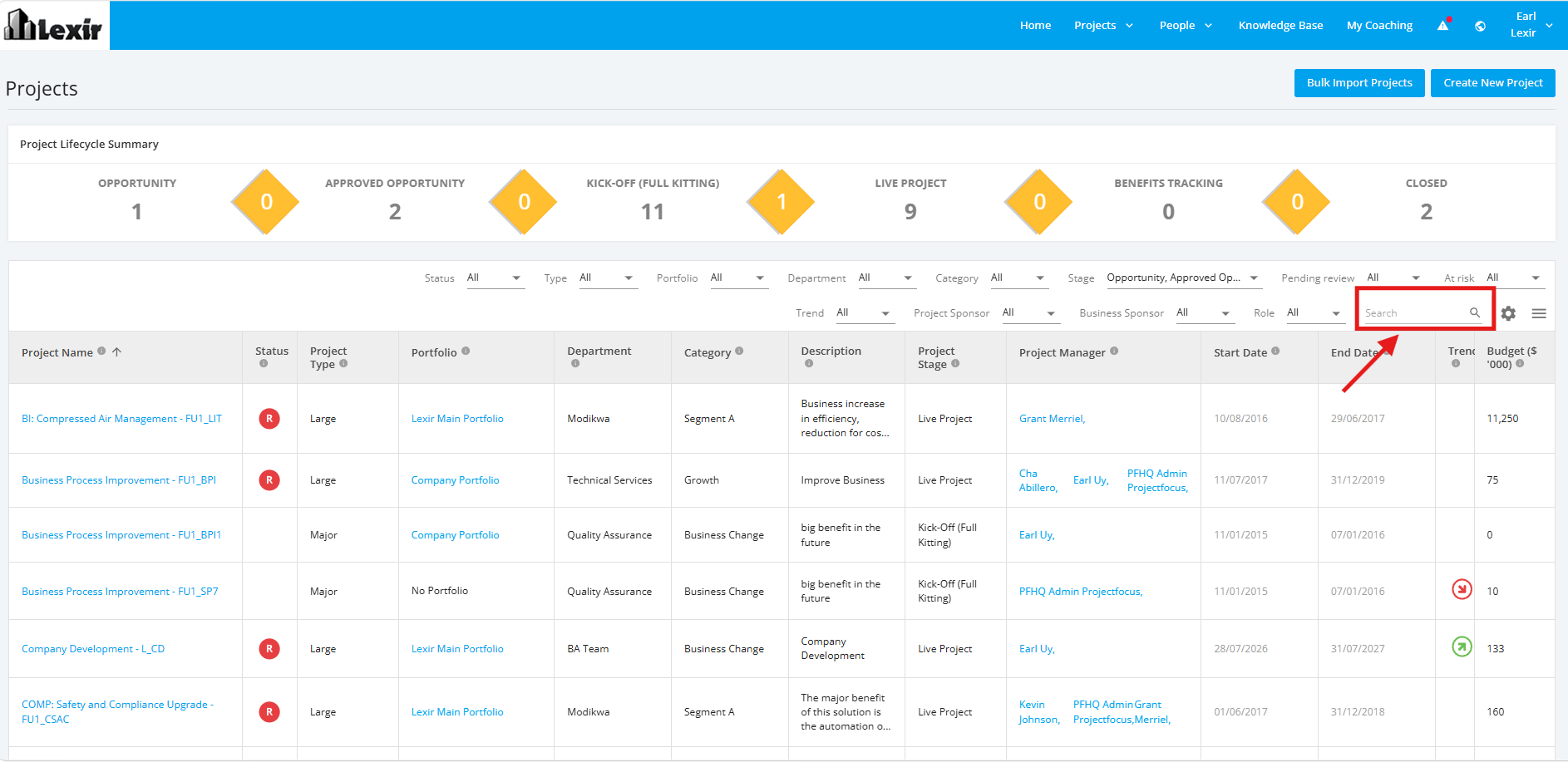Open the Stage filter dropdown

pyautogui.click(x=1183, y=278)
